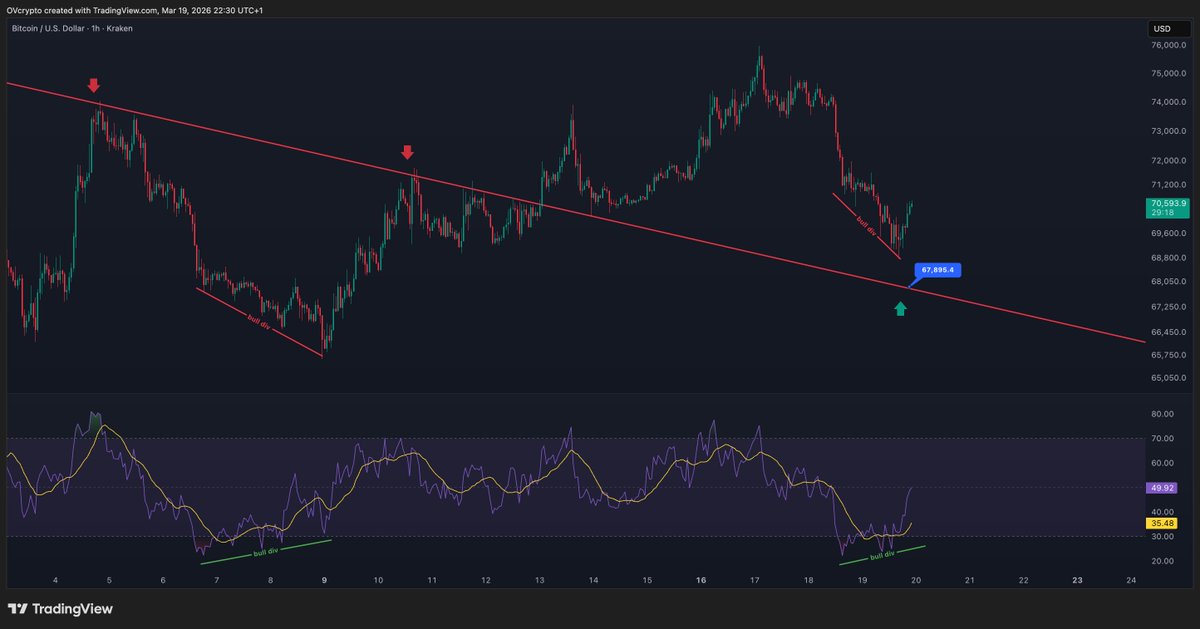This screenshot has width=1200, height=629.
Task: Click the 67,250.0 price axis label
Action: (1169, 307)
